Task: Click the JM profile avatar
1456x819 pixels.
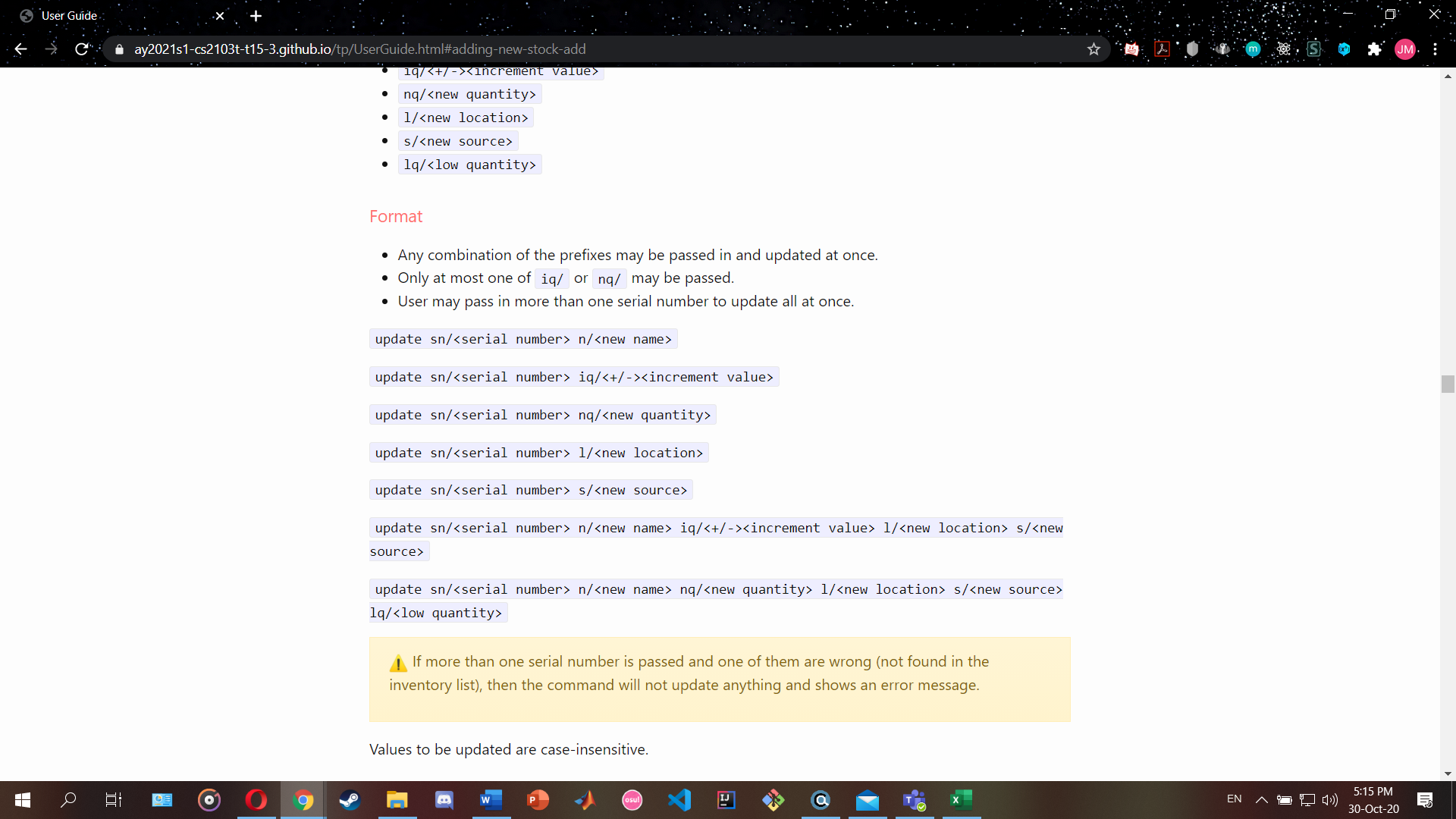Action: point(1404,49)
